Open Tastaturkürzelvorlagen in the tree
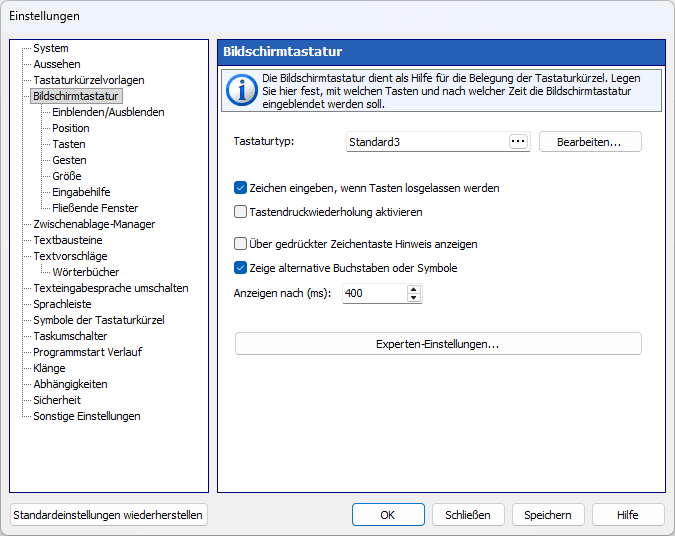Image resolution: width=675 pixels, height=536 pixels. point(89,80)
